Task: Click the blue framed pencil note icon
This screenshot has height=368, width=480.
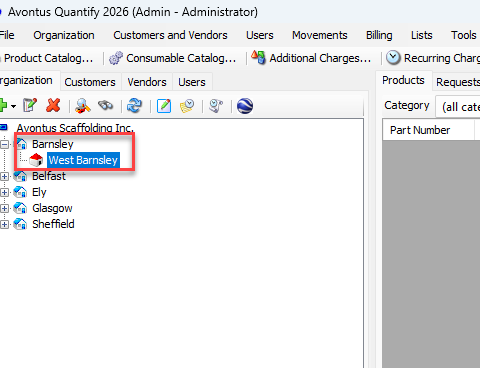Action: tap(164, 106)
